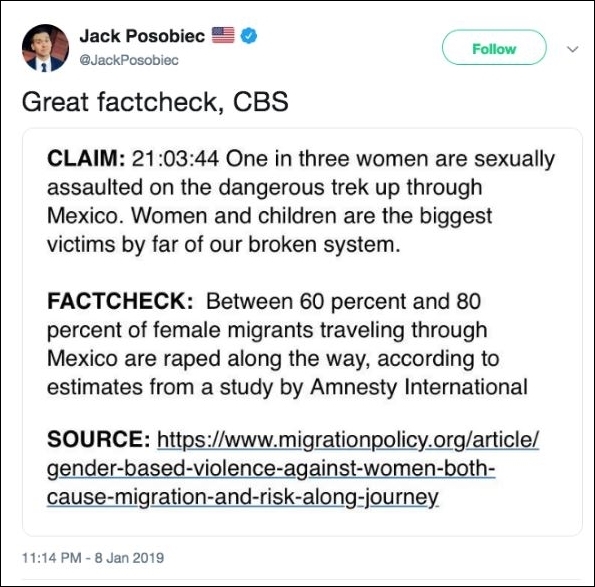
Task: Click the blue verified badge icon
Action: click(x=249, y=36)
